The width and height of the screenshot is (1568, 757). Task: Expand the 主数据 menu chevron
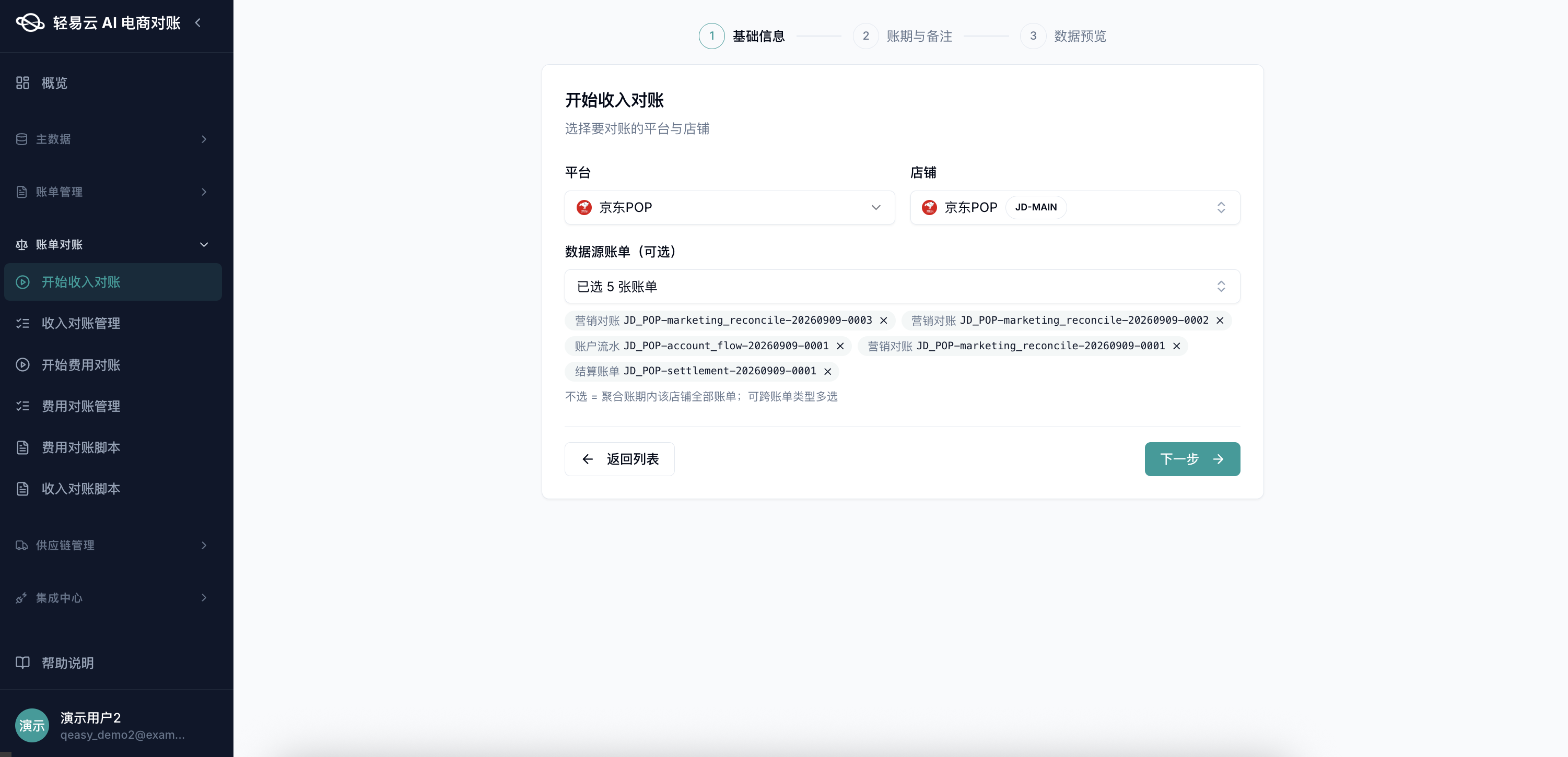204,139
